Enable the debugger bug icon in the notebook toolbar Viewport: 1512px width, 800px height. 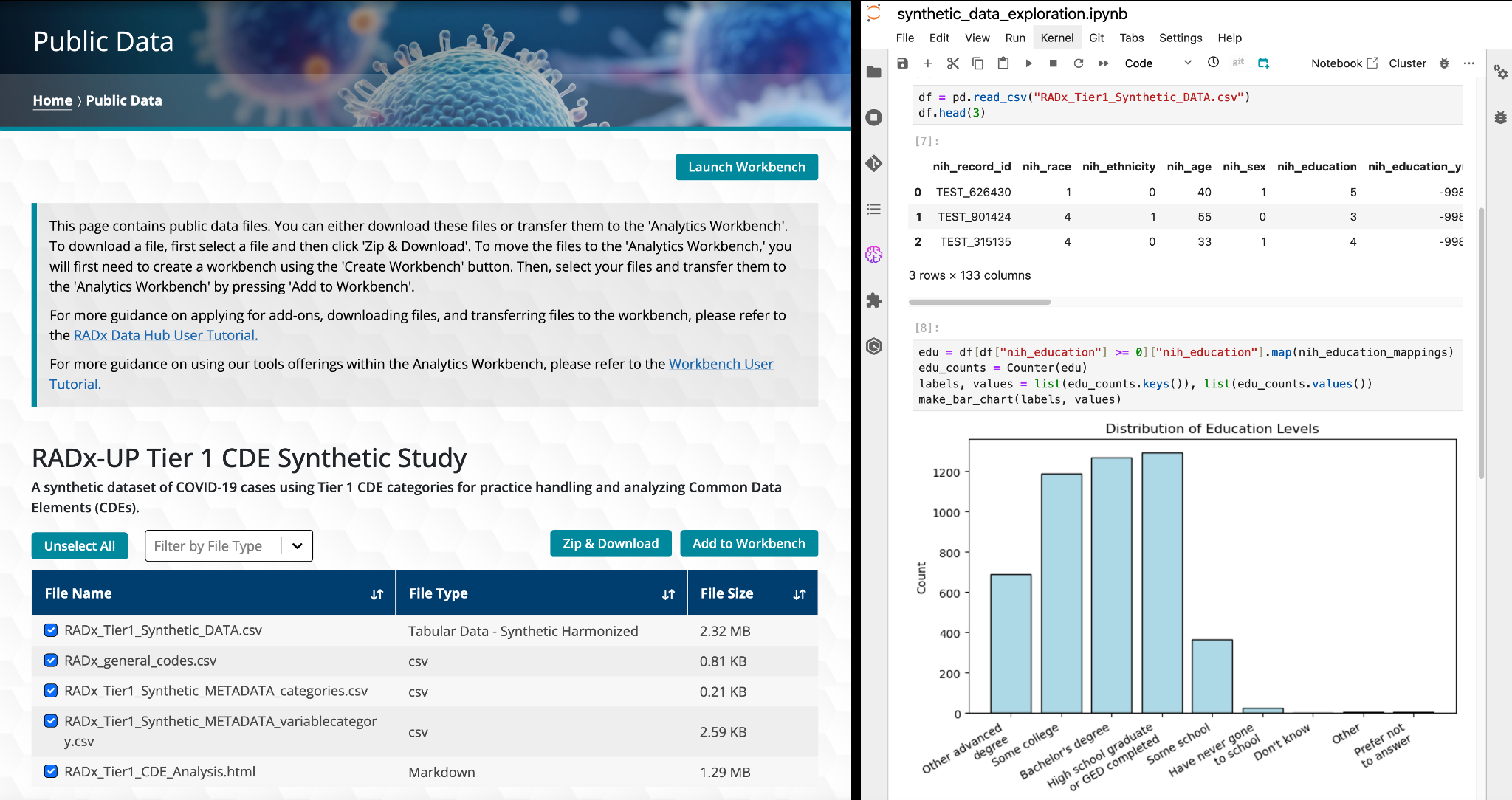point(1444,63)
